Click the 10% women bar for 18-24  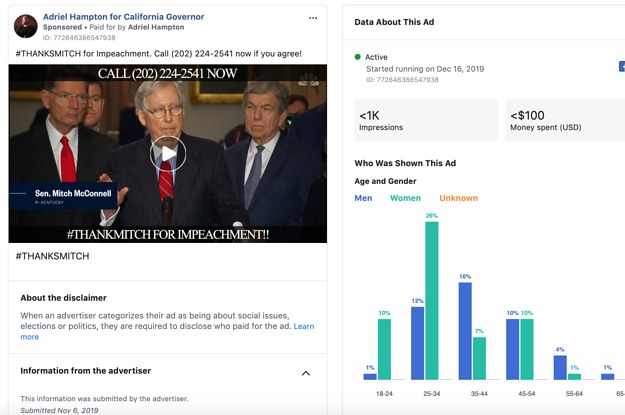click(x=384, y=348)
